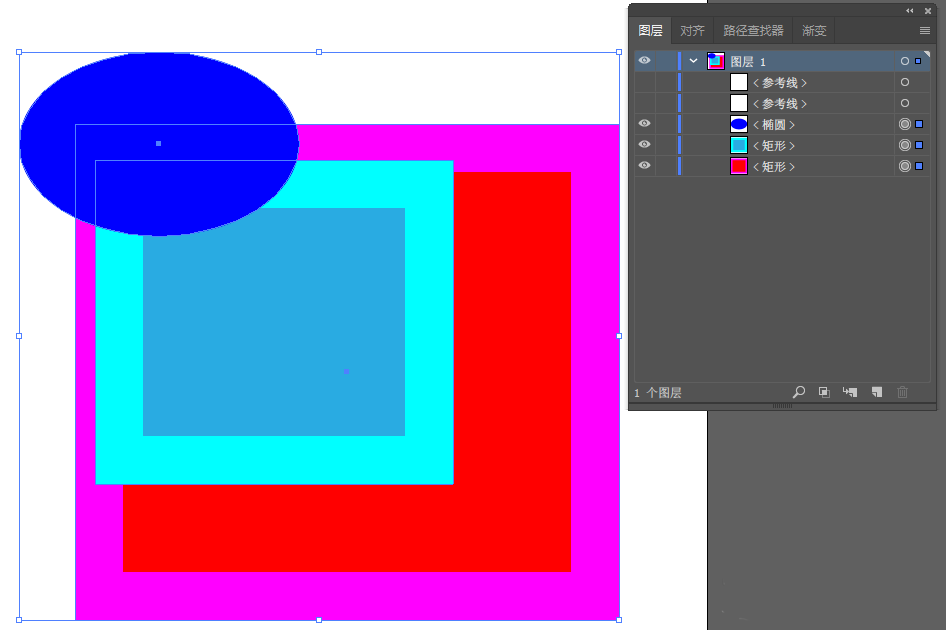Hide the 椭圆 layer item

pyautogui.click(x=644, y=124)
